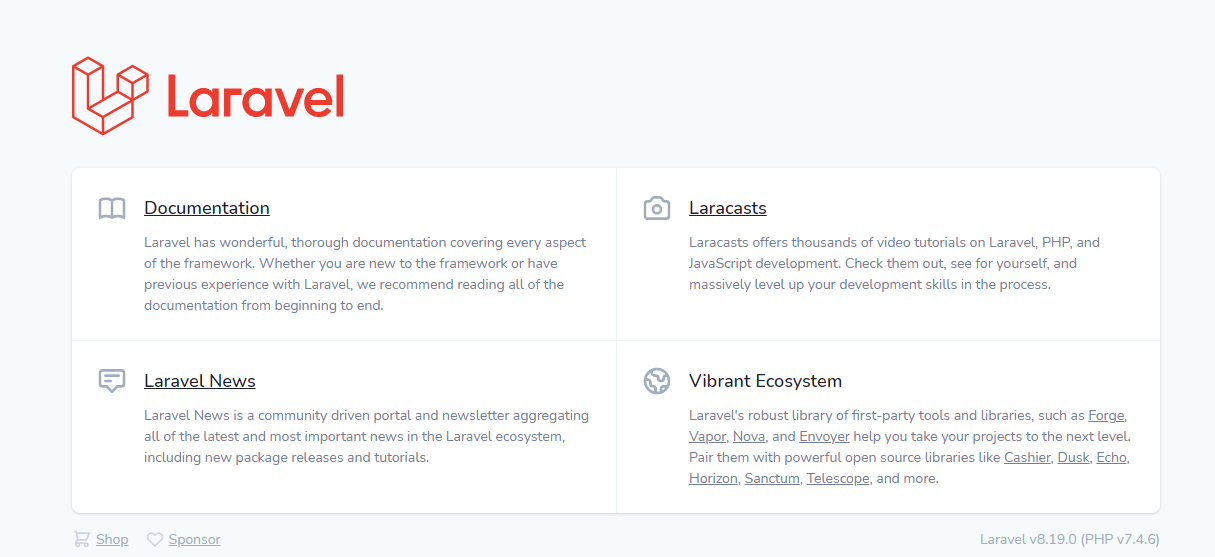This screenshot has width=1215, height=557.
Task: Click the globe Vibrant Ecosystem icon
Action: coord(657,381)
